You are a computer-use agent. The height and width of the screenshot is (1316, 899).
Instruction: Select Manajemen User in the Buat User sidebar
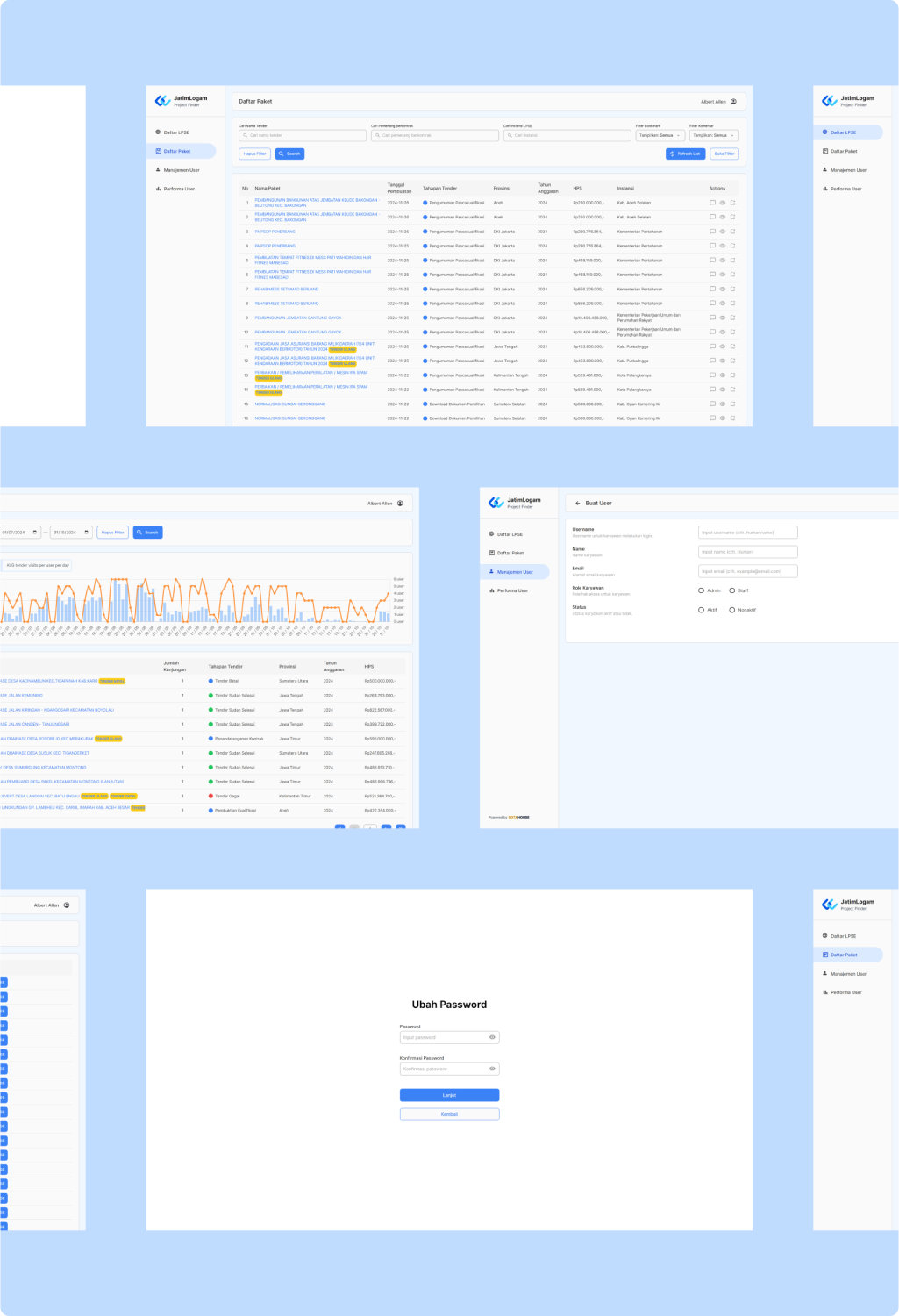pyautogui.click(x=515, y=572)
